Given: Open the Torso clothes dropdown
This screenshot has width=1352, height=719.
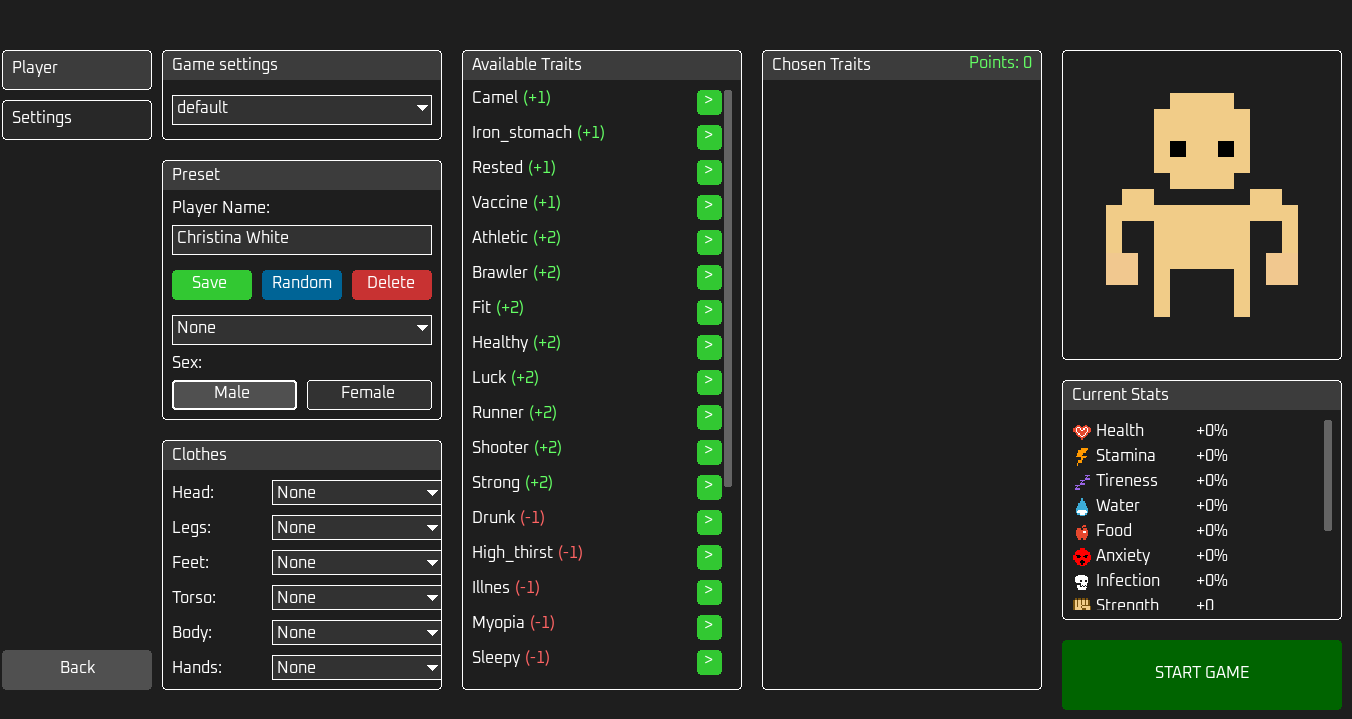Looking at the screenshot, I should click(357, 597).
